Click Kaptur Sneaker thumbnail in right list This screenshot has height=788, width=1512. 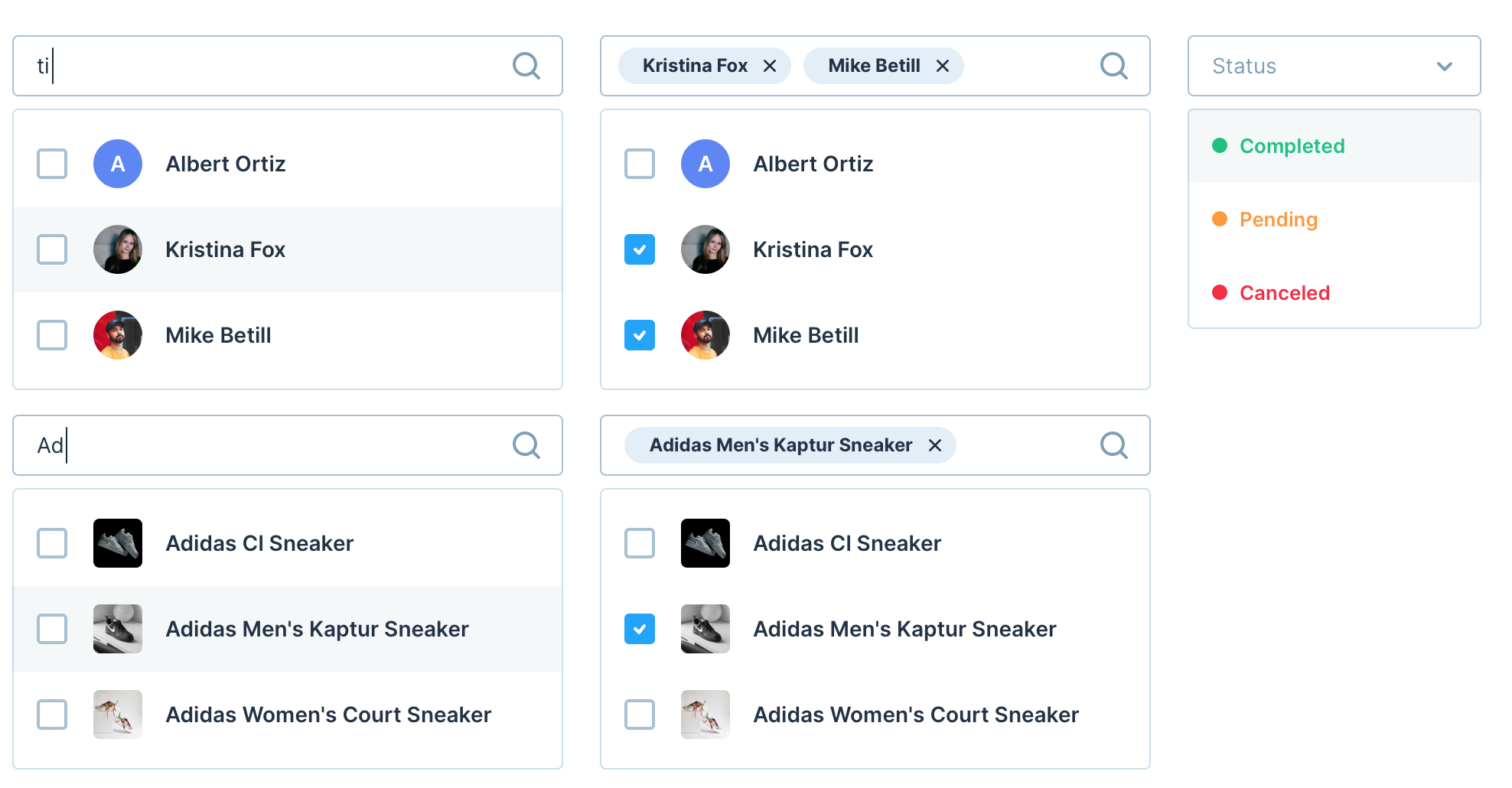705,629
